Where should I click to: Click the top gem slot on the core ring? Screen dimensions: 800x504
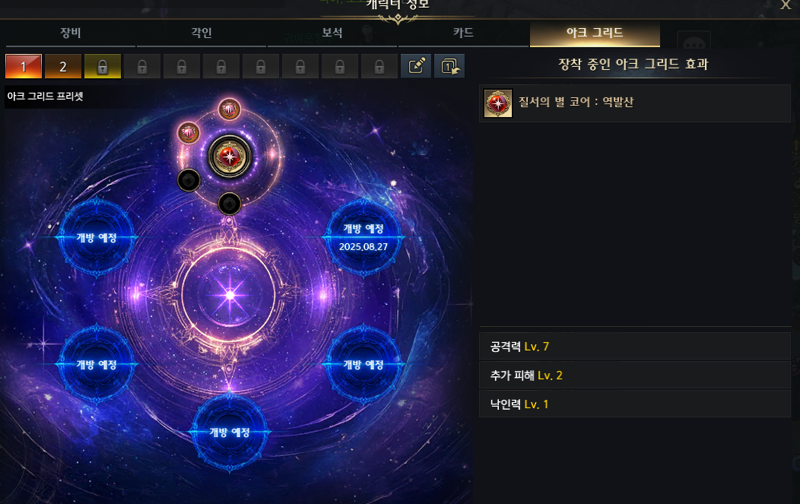(229, 109)
